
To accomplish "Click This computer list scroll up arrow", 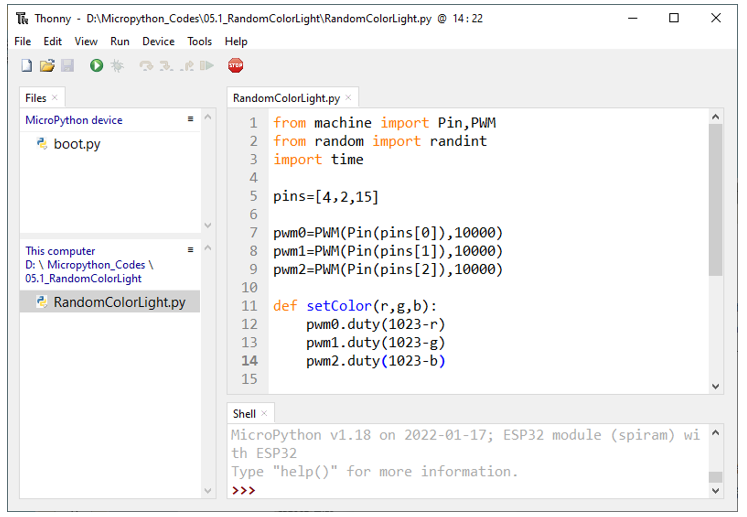I will 208,248.
